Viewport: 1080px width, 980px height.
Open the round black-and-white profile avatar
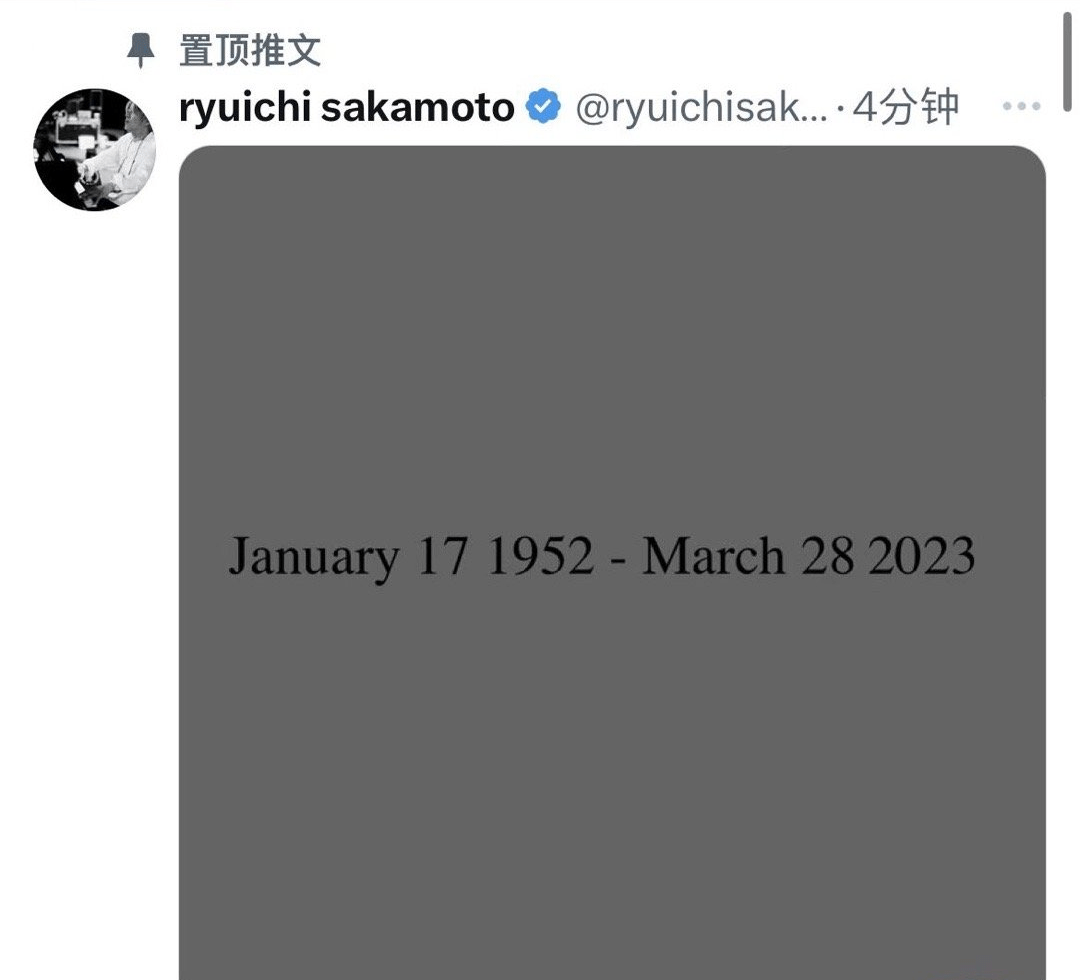[x=94, y=149]
